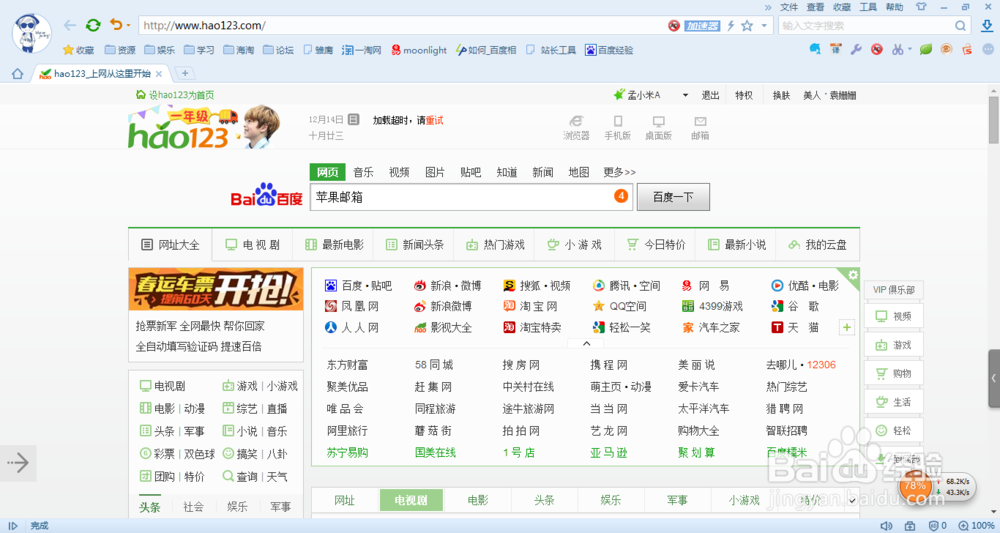Click the gear settings icon on site panel corner
Screen dimensions: 1000x533
(853, 275)
